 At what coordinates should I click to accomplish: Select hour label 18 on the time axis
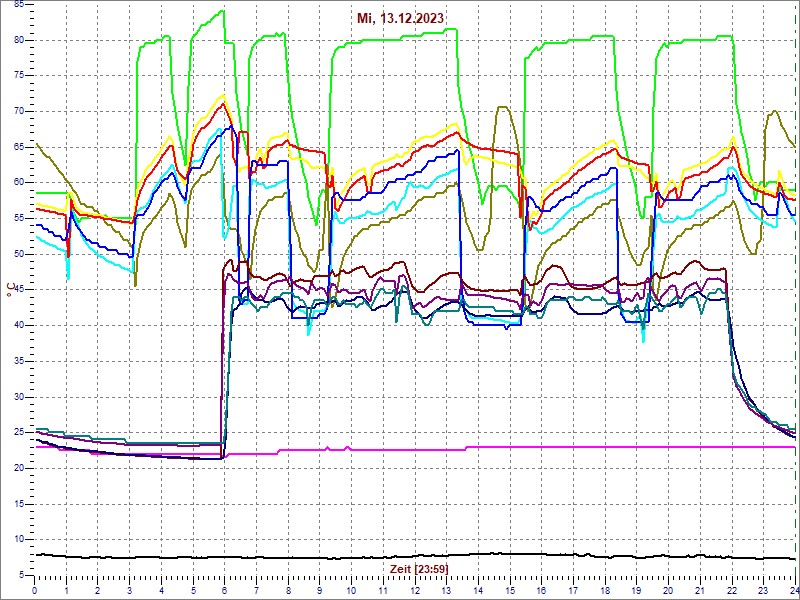pos(606,589)
